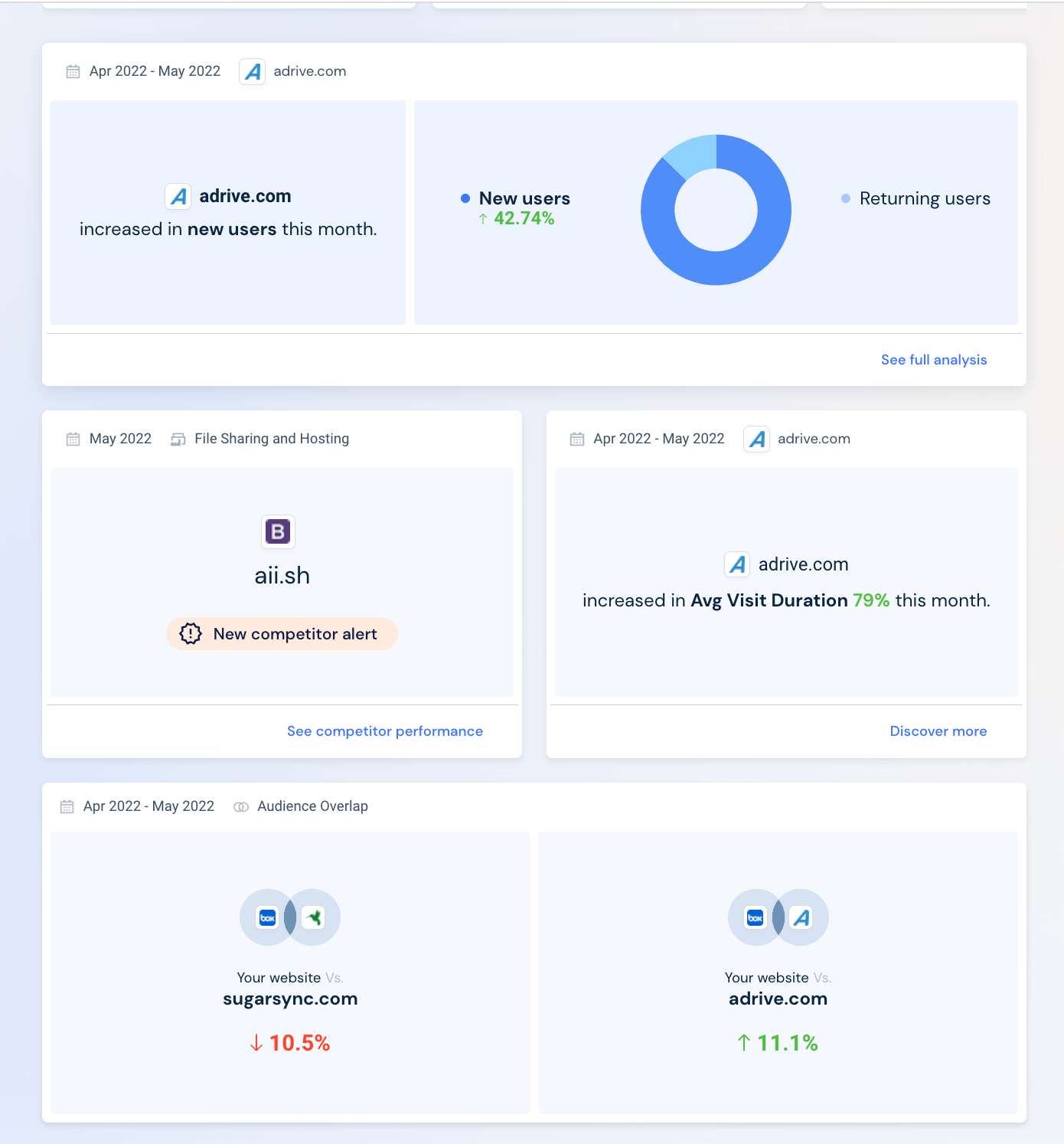Open See competitor performance link

tap(385, 731)
